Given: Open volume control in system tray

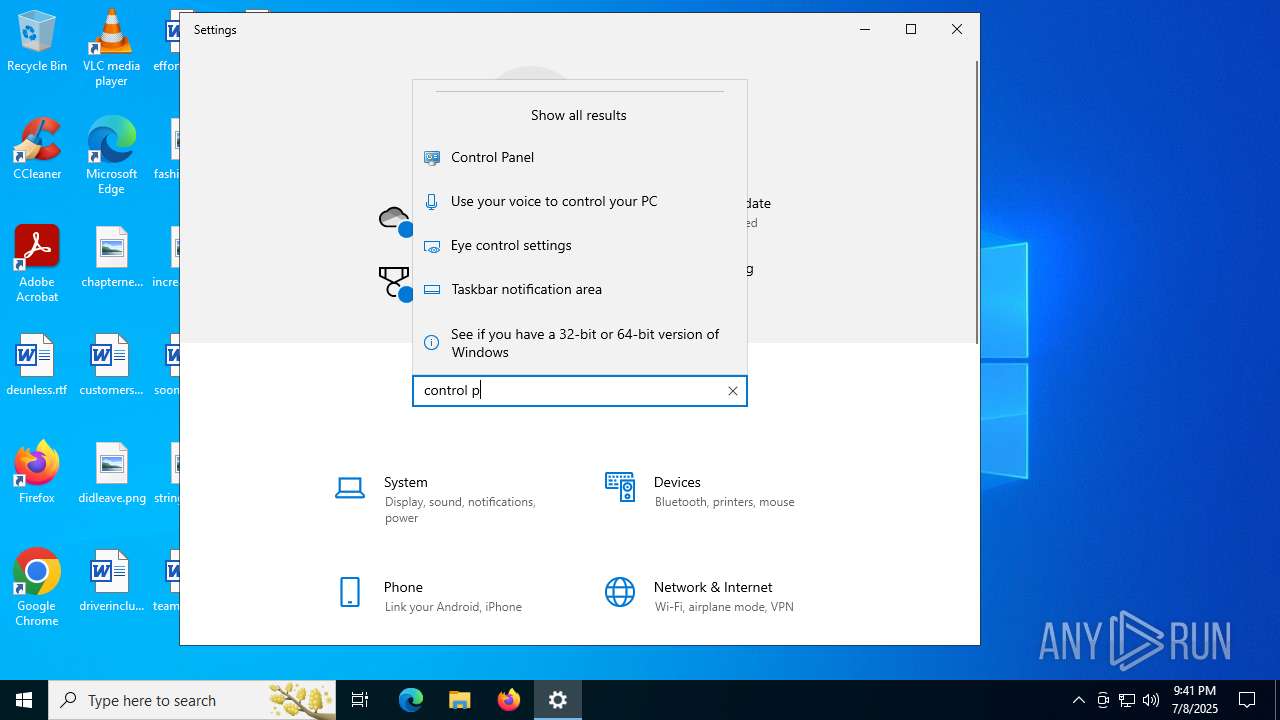Looking at the screenshot, I should pos(1151,700).
